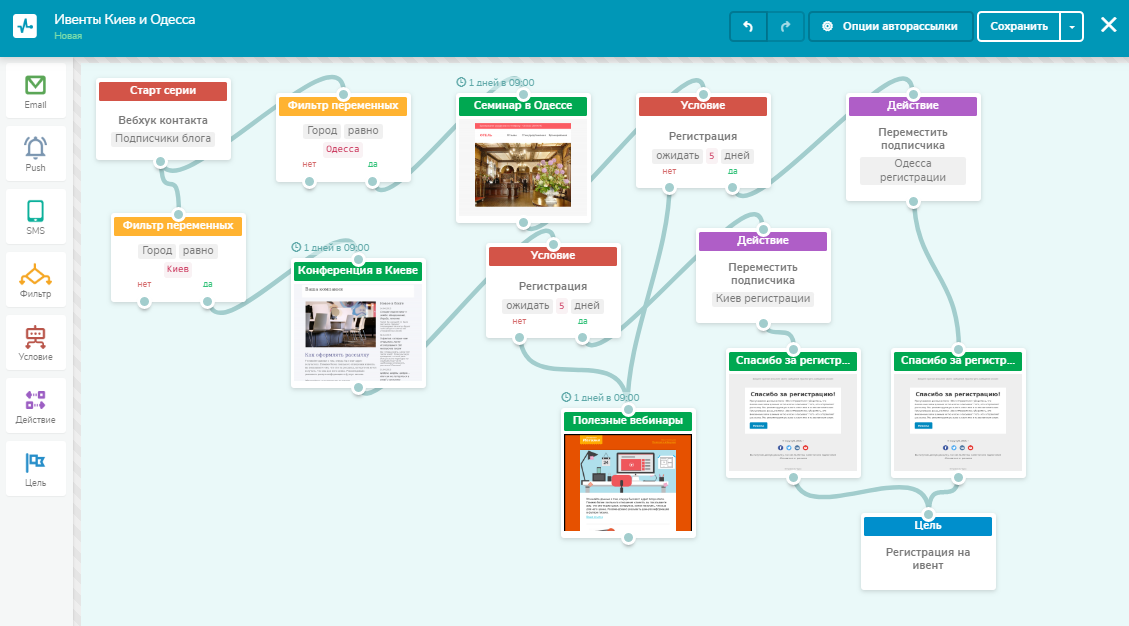
Task: Click the Киев регистрации tag in Действие
Action: click(762, 298)
